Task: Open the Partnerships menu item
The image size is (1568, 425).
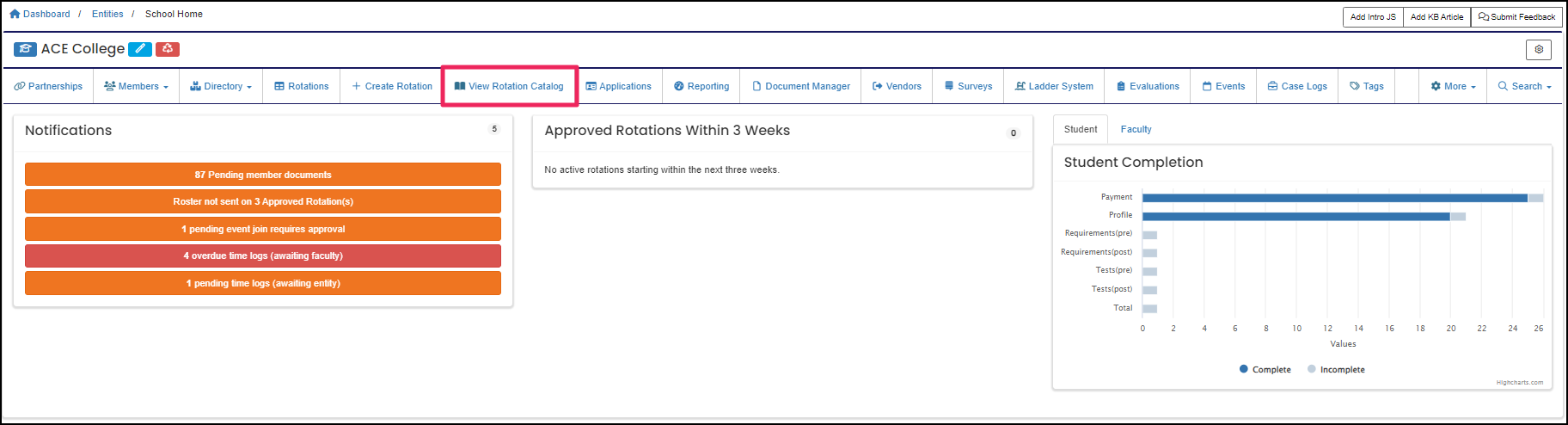Action: (x=49, y=86)
